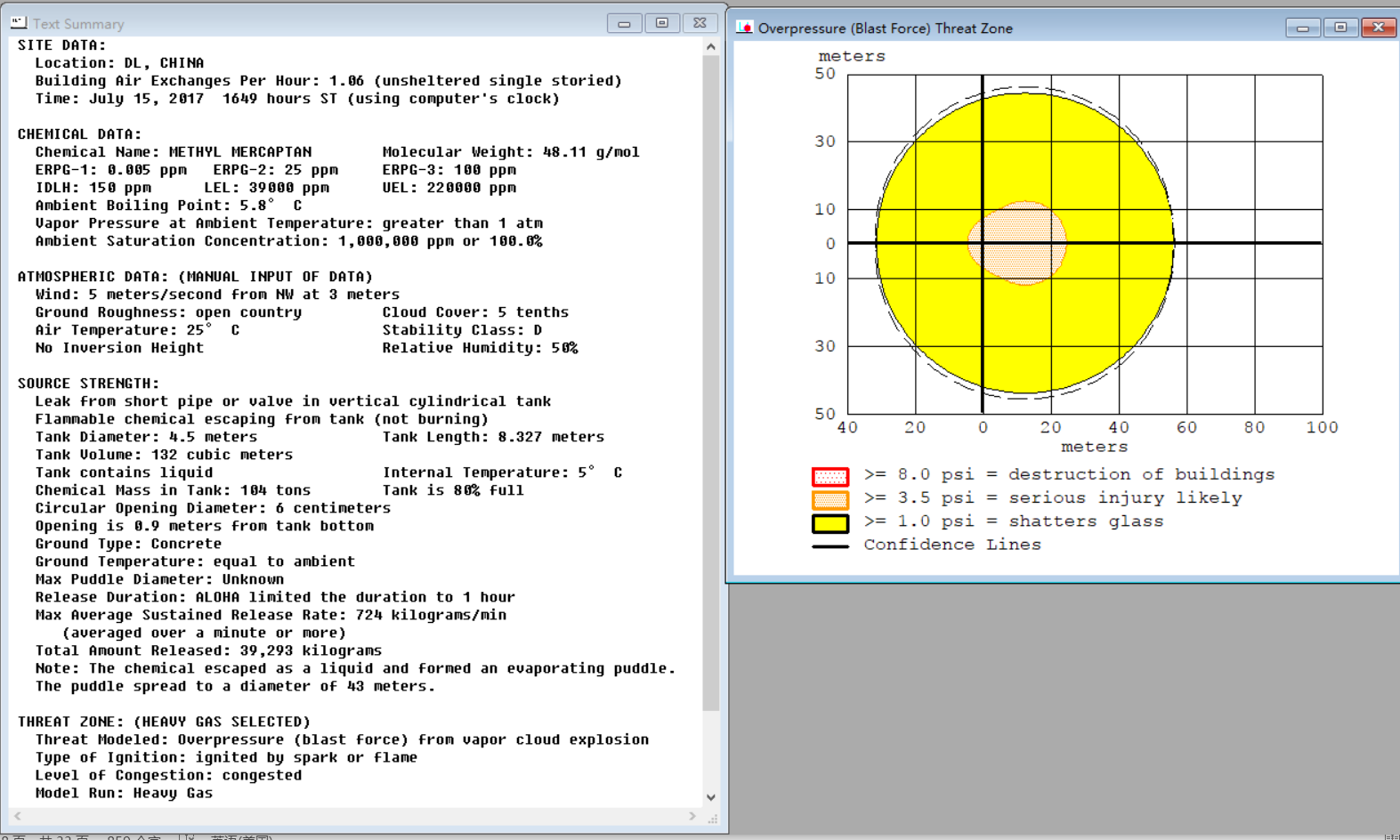The width and height of the screenshot is (1400, 840).
Task: Click 'Ground Type: Concrete' text
Action: tap(128, 544)
